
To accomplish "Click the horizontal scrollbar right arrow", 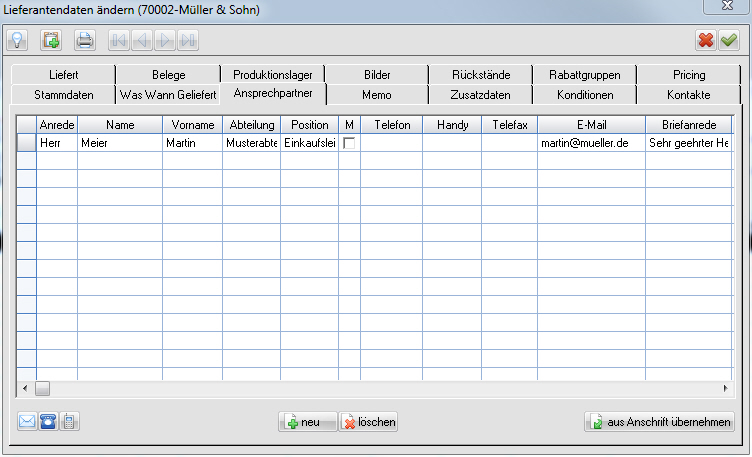I will pos(726,388).
